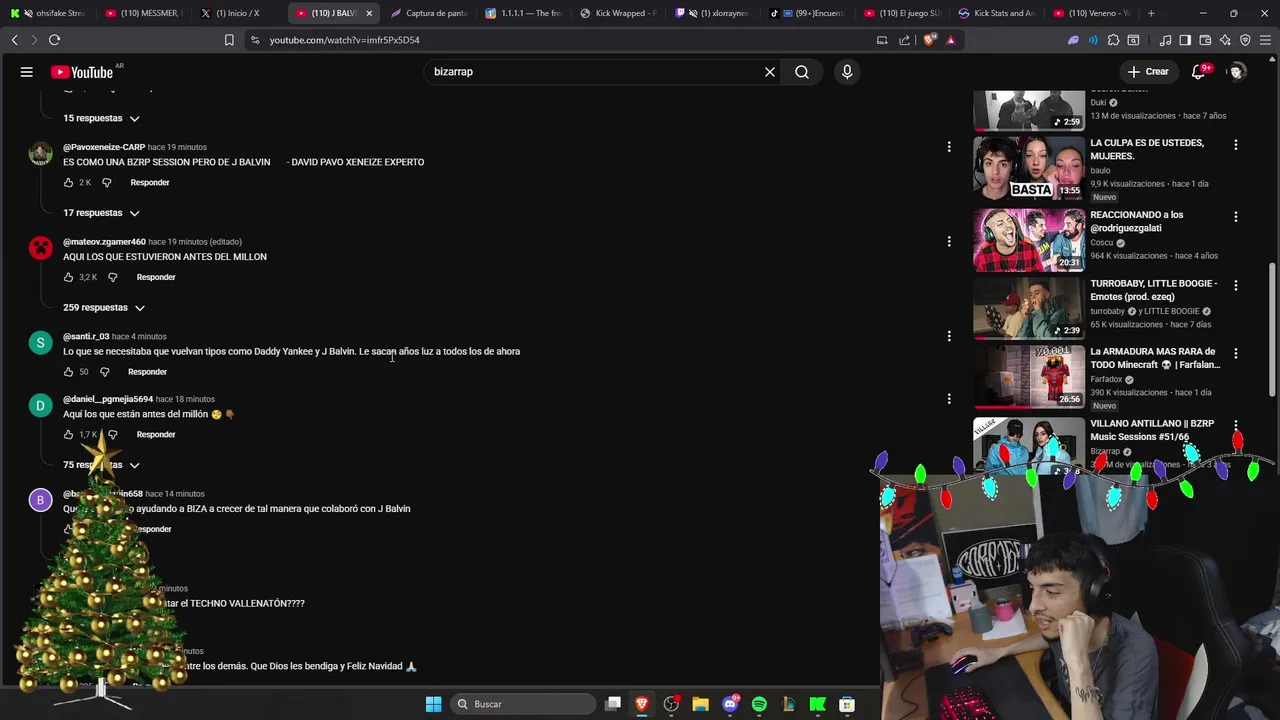Screen dimensions: 1280x720
Task: Open browser extensions puzzle icon
Action: point(1113,40)
